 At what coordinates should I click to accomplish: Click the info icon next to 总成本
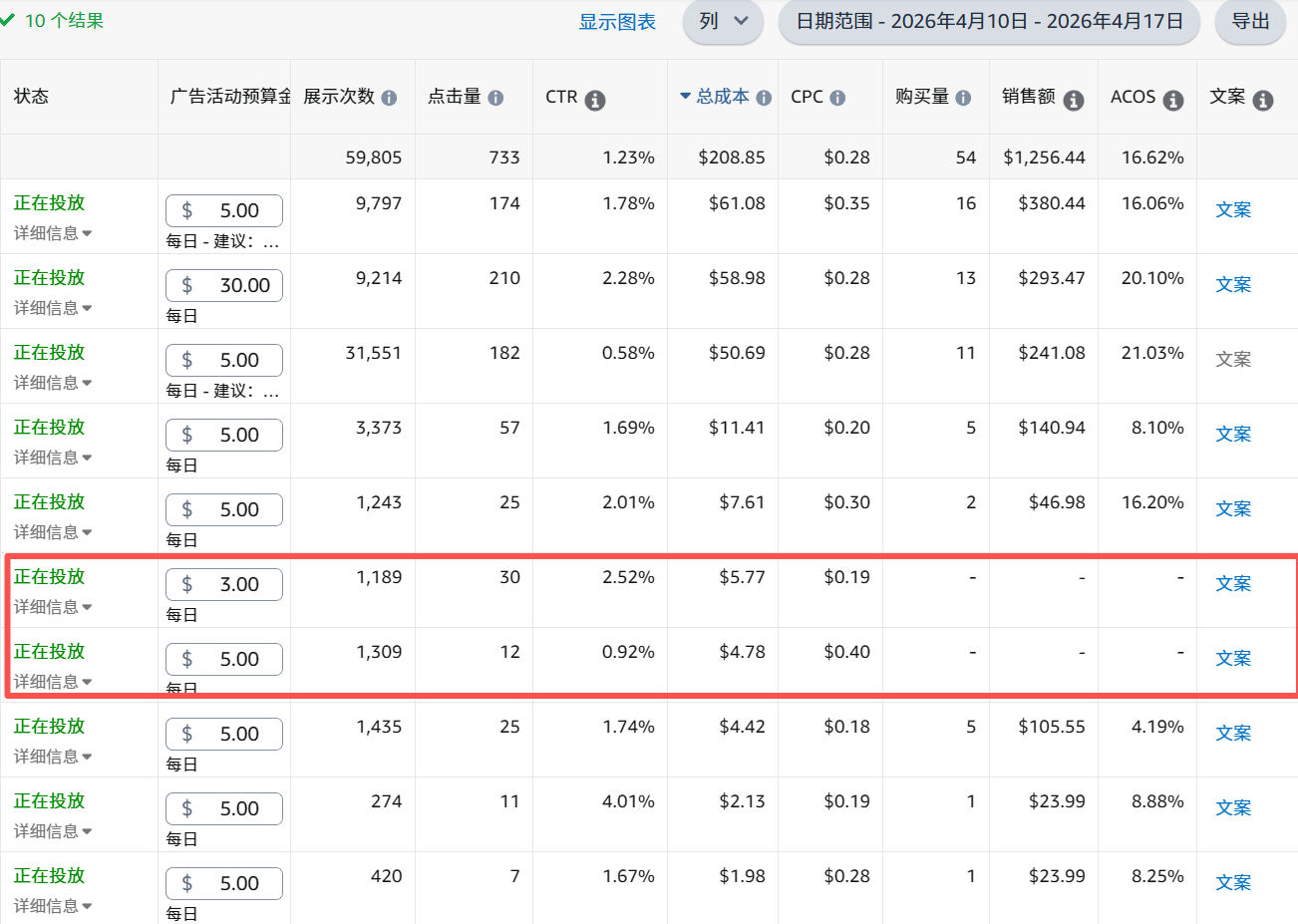(764, 98)
